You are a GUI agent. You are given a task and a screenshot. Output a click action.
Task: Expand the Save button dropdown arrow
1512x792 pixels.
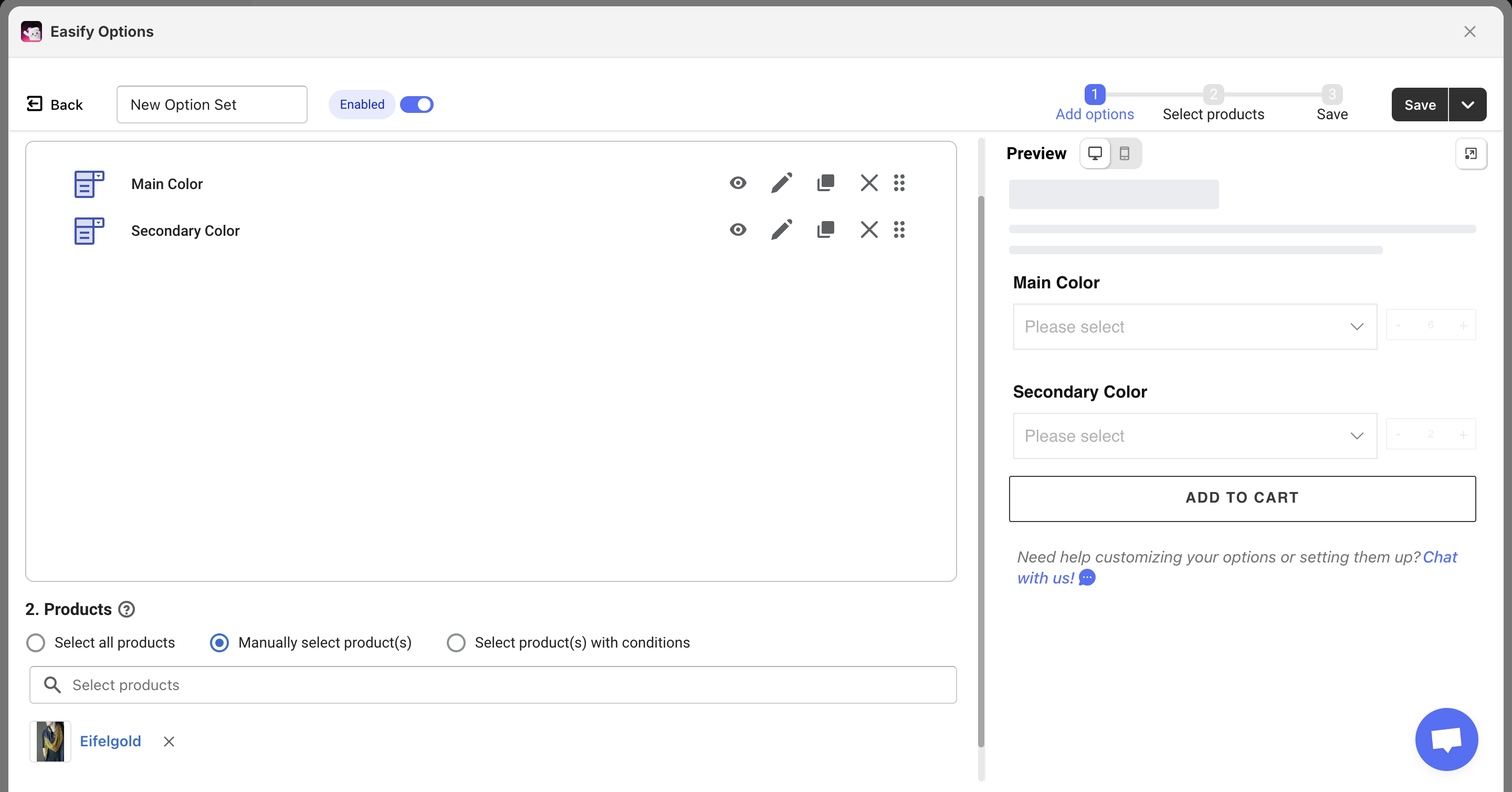point(1467,105)
